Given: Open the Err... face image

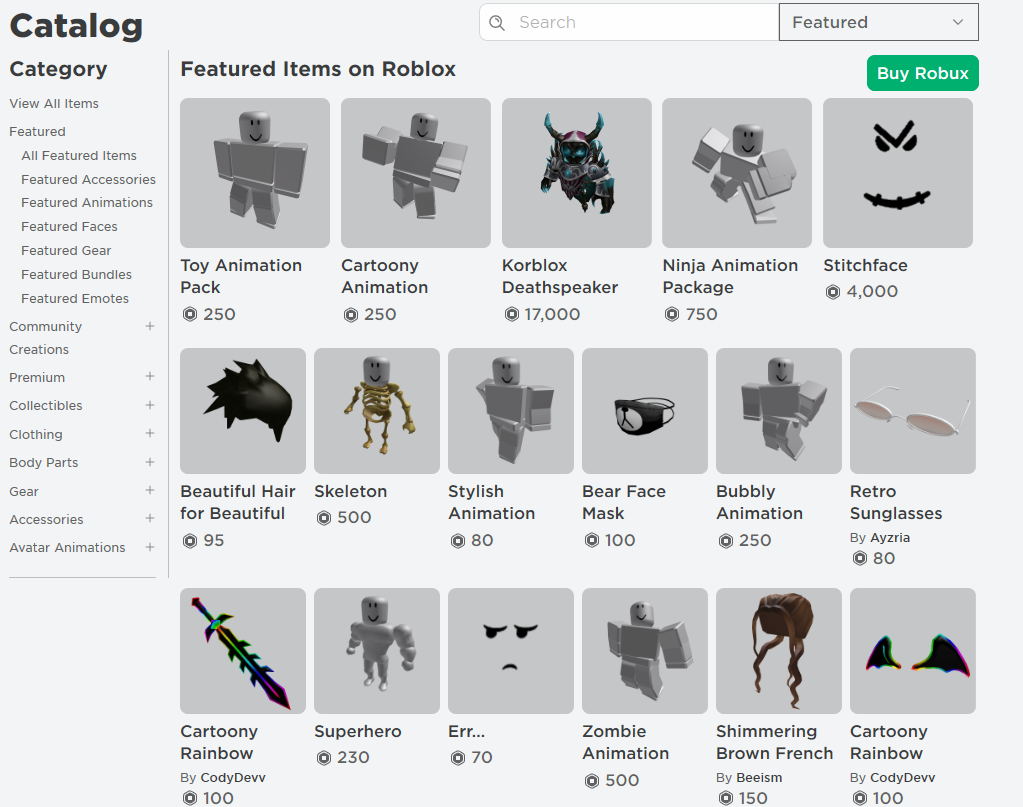Looking at the screenshot, I should [511, 651].
